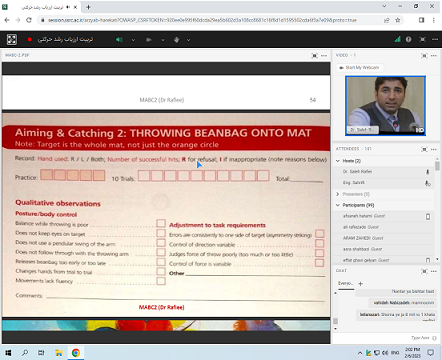Collapse the Hosts (2) group
Image resolution: width=442 pixels, height=360 pixels.
338,161
